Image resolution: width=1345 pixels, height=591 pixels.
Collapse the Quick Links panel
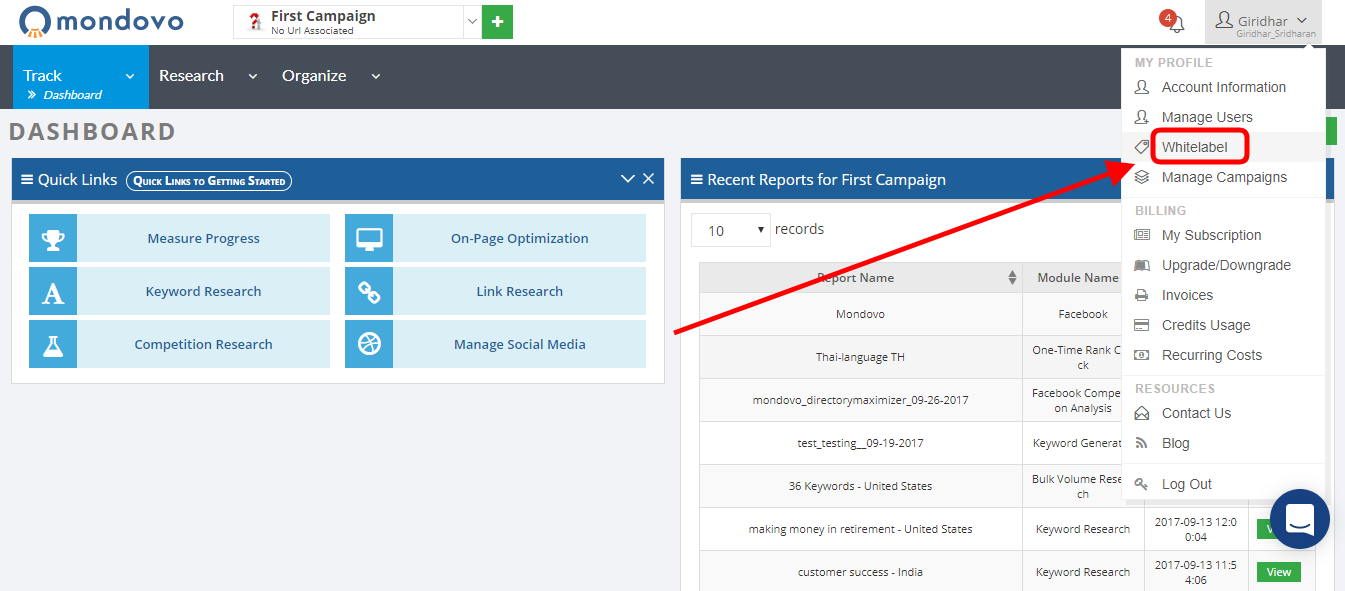point(628,179)
